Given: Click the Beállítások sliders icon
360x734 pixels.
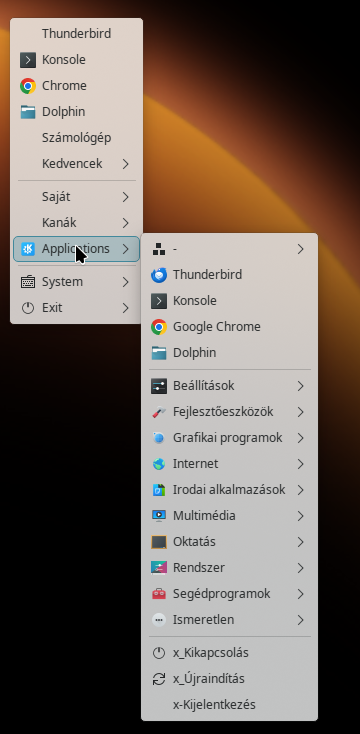Looking at the screenshot, I should [159, 386].
